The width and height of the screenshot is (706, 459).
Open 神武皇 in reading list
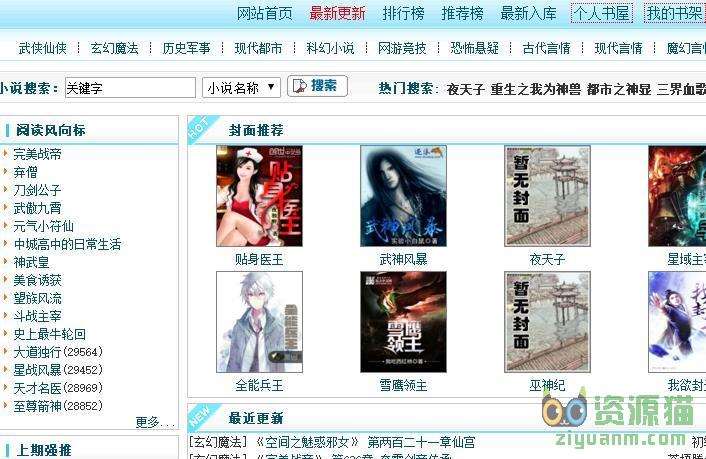click(x=32, y=262)
